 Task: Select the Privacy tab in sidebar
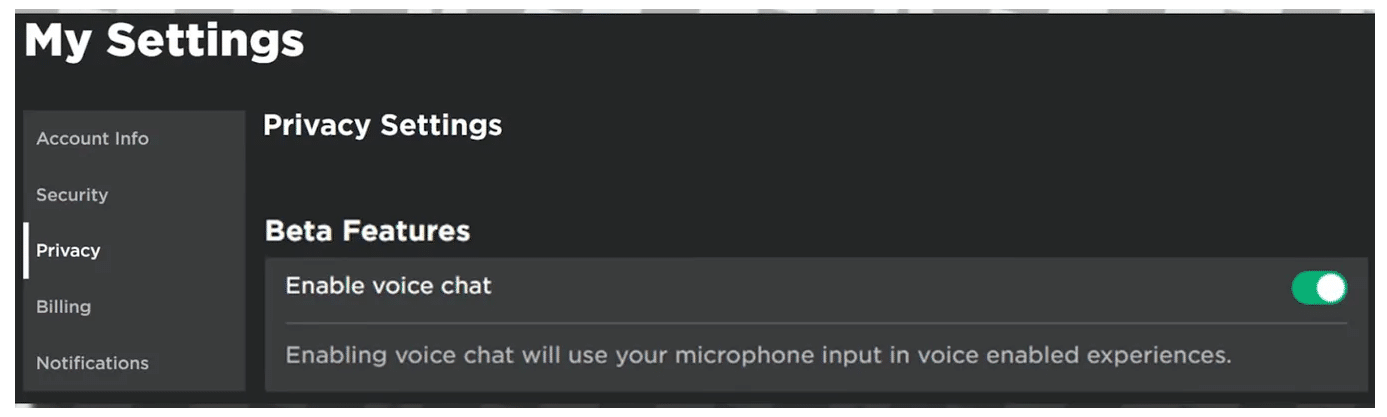pos(68,251)
